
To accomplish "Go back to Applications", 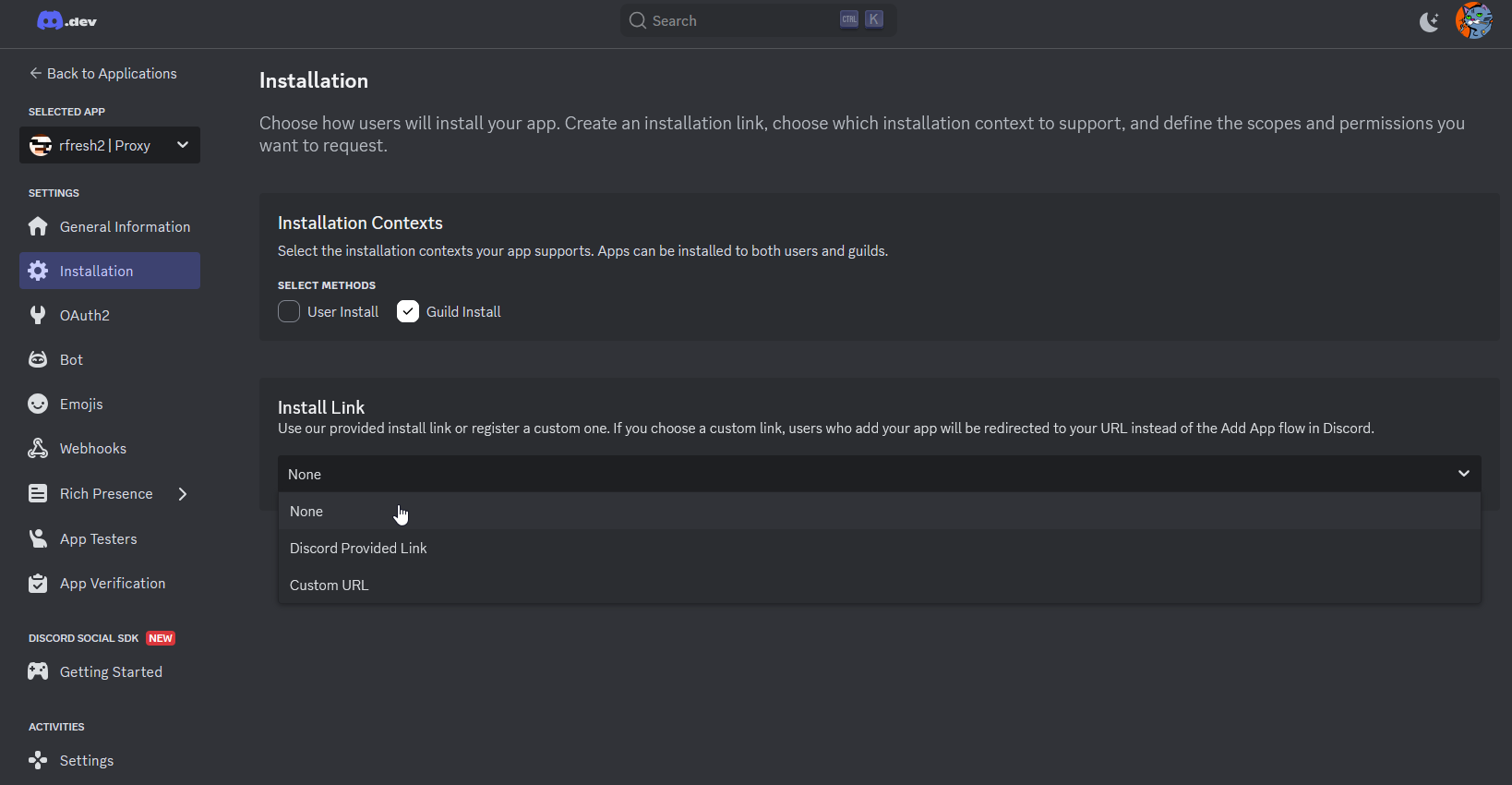I will (102, 73).
